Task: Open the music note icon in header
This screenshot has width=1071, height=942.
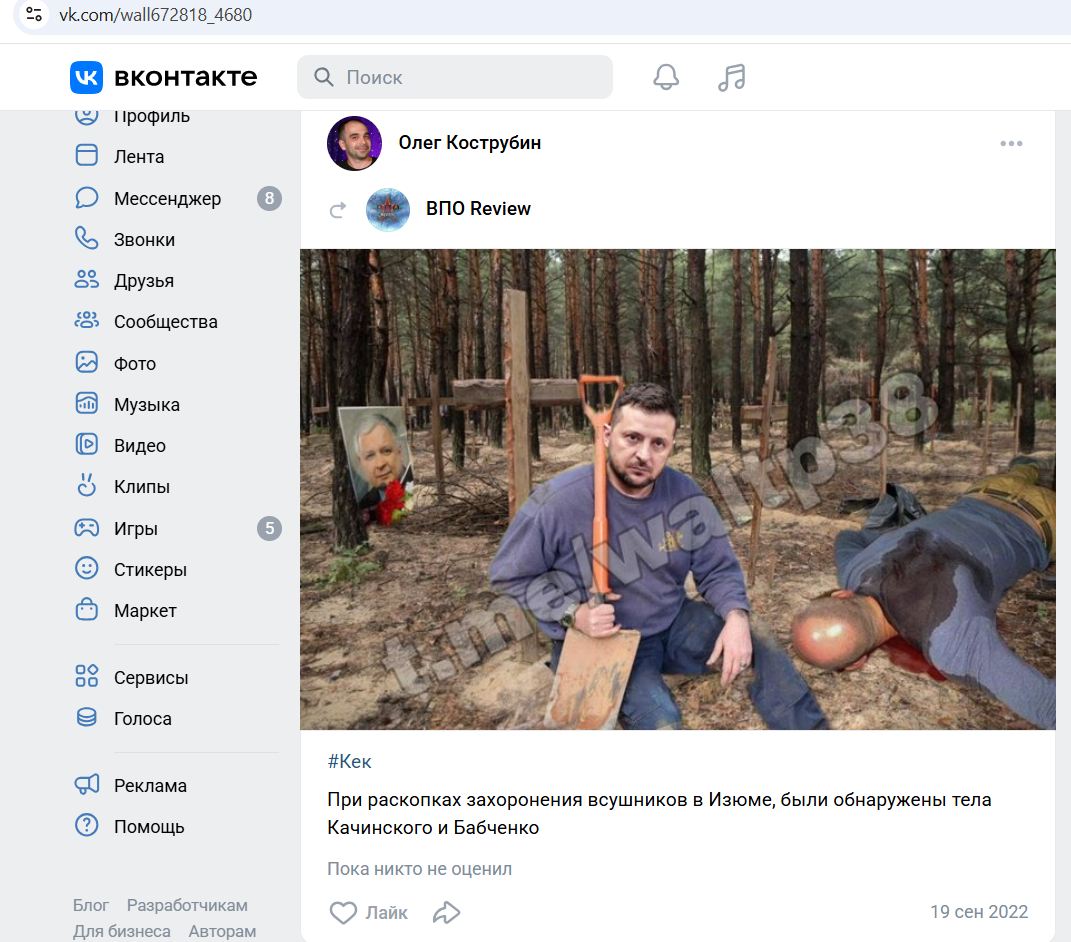Action: [x=732, y=77]
